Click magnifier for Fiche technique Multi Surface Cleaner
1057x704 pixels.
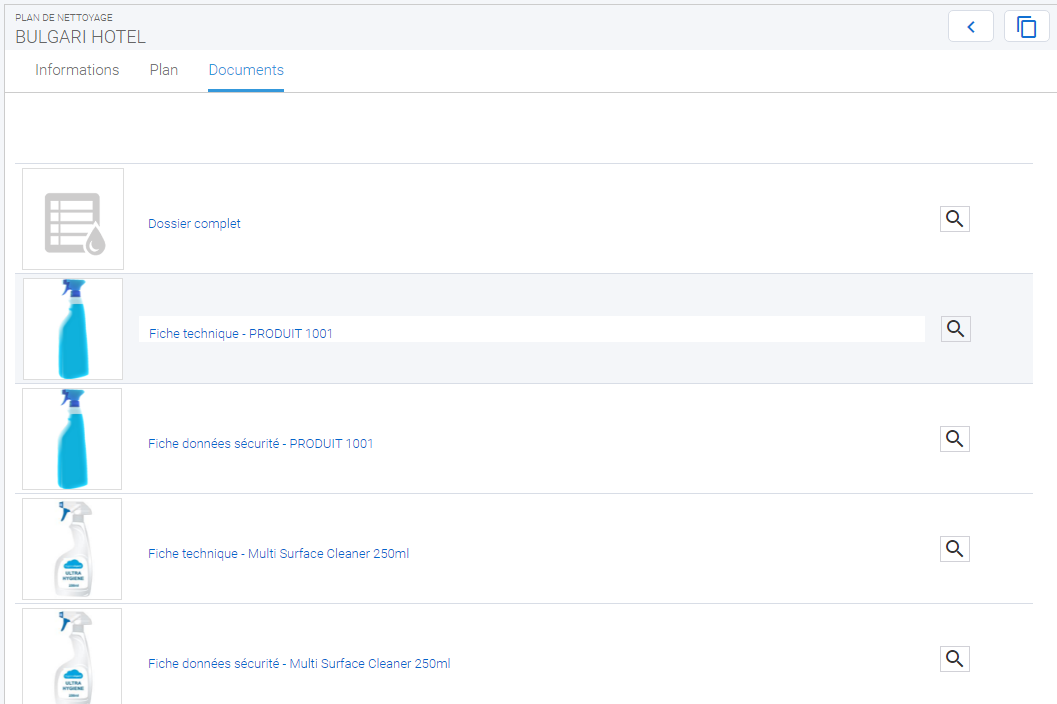(x=955, y=549)
